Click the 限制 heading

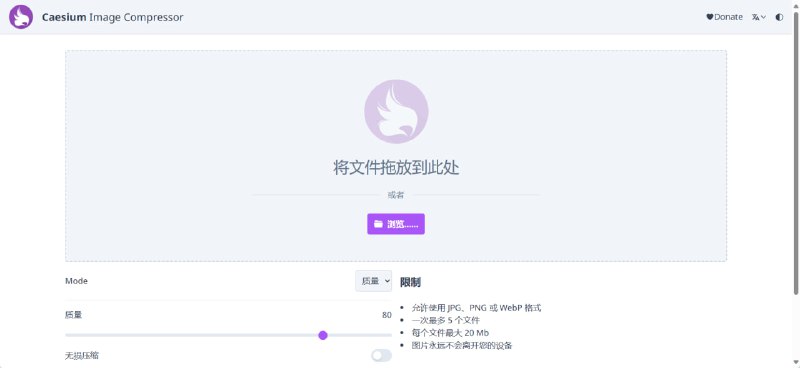click(410, 282)
